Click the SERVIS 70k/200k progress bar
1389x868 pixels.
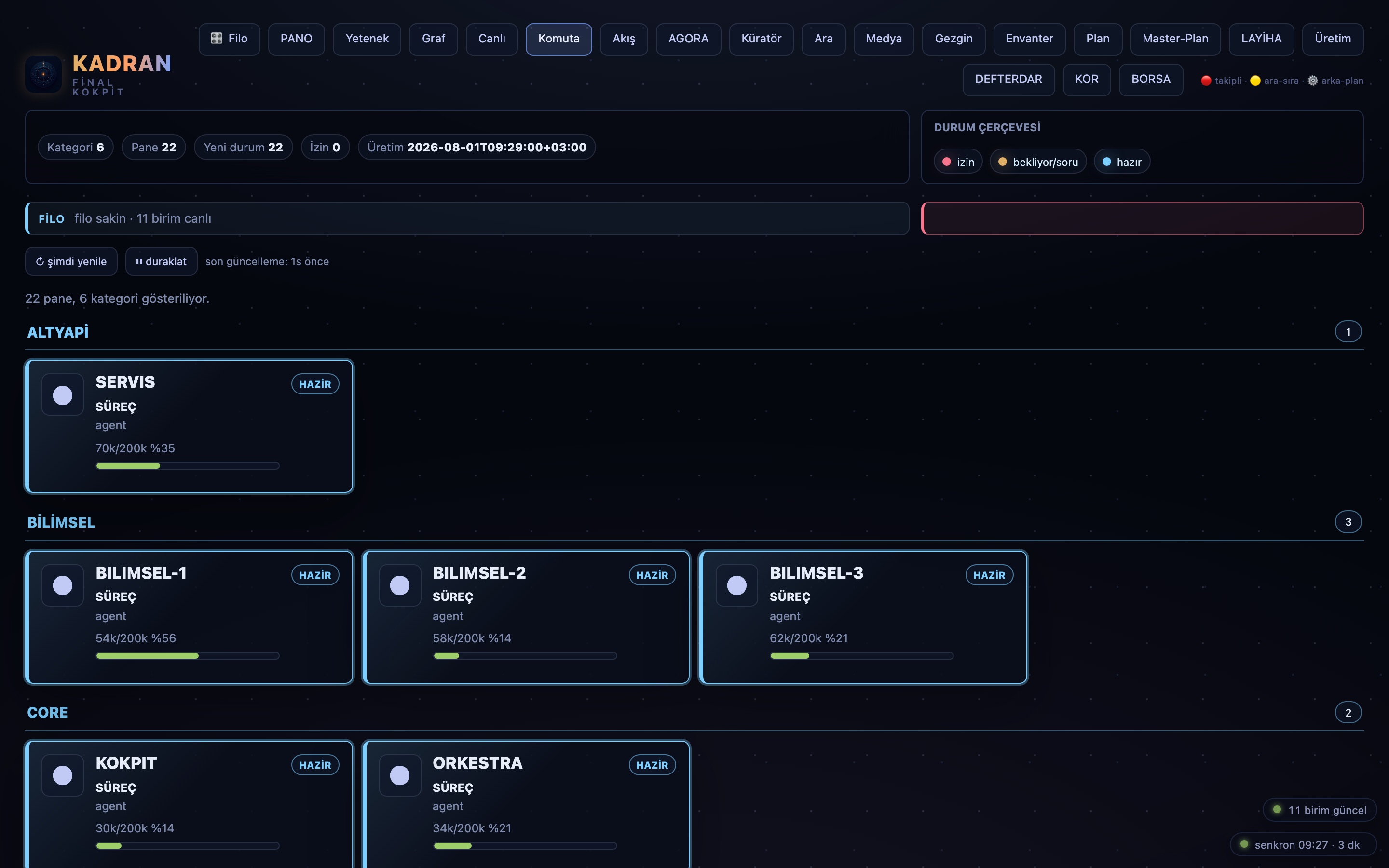point(188,465)
